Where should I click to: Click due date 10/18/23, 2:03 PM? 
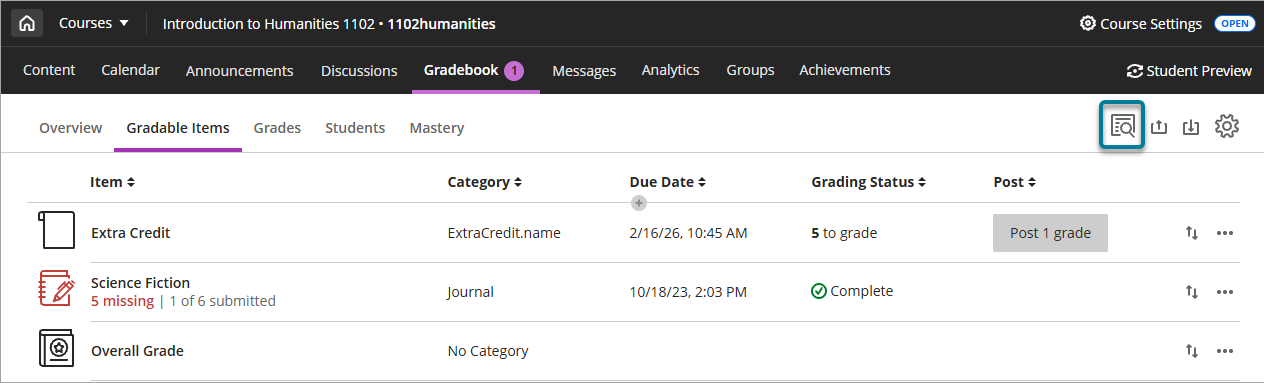pos(688,292)
